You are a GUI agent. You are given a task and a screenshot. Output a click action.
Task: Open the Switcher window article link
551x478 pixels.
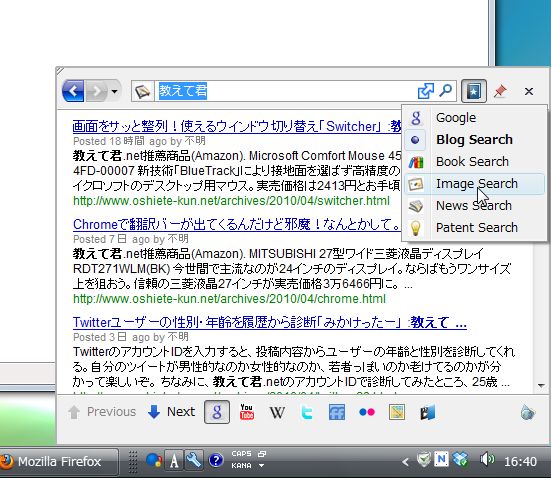pyautogui.click(x=237, y=126)
